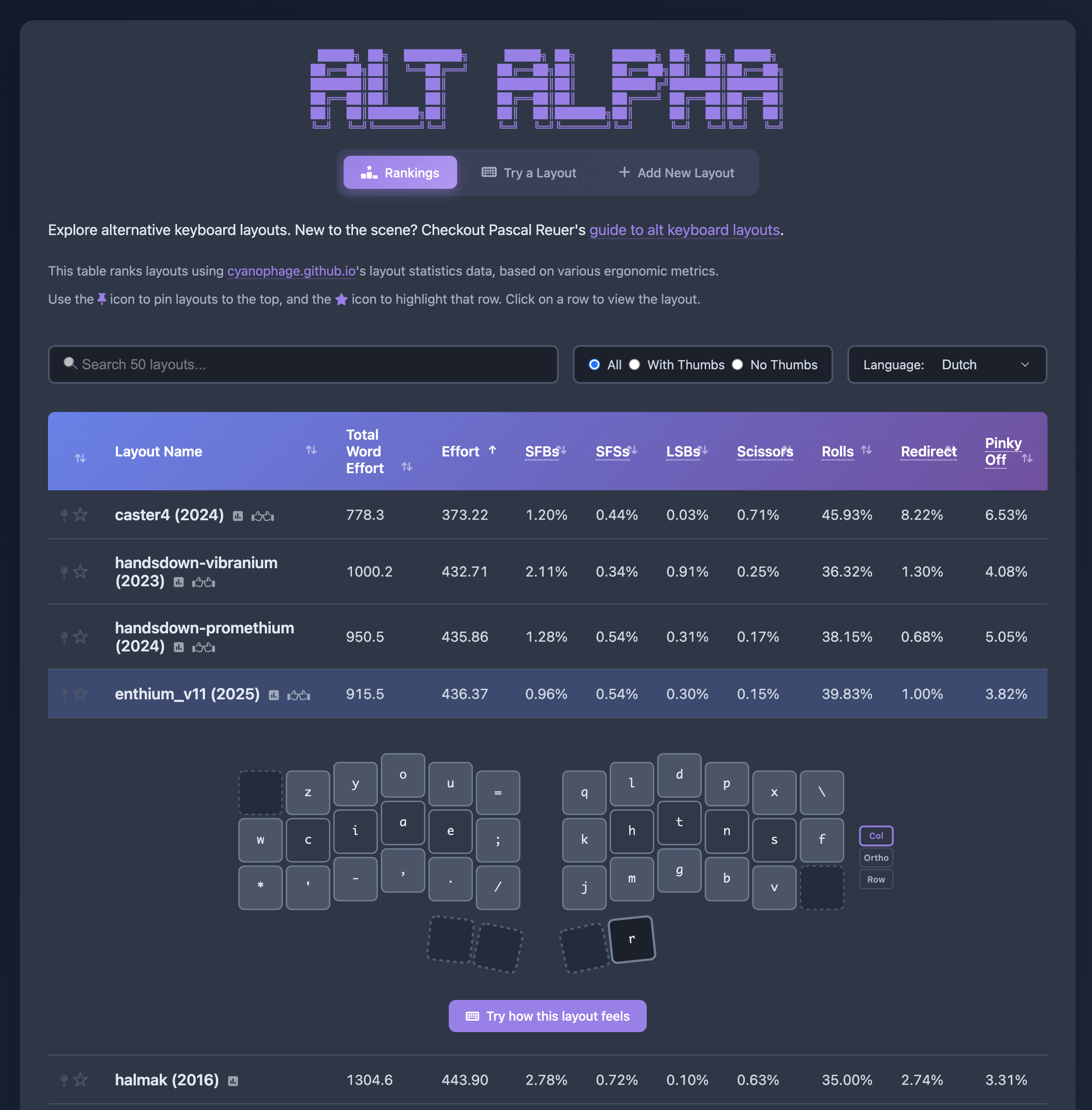Image resolution: width=1092 pixels, height=1110 pixels.
Task: Open the Language dropdown
Action: click(947, 365)
